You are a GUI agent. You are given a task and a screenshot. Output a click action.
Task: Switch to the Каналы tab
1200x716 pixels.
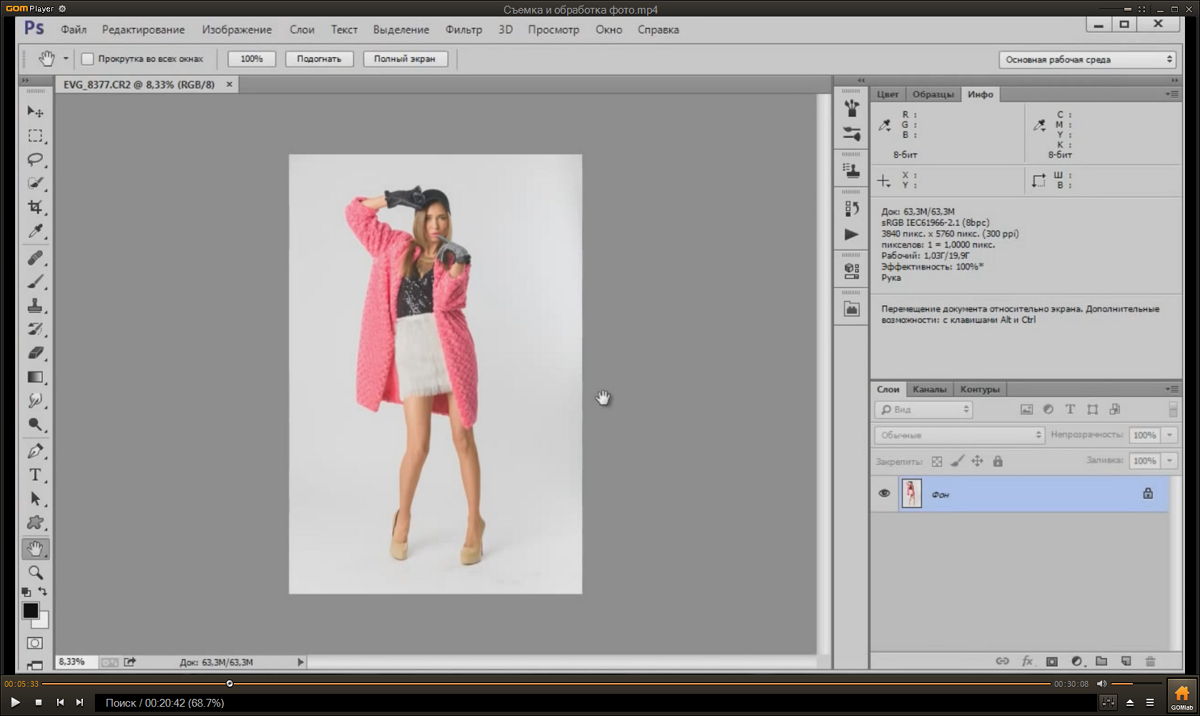(x=929, y=389)
